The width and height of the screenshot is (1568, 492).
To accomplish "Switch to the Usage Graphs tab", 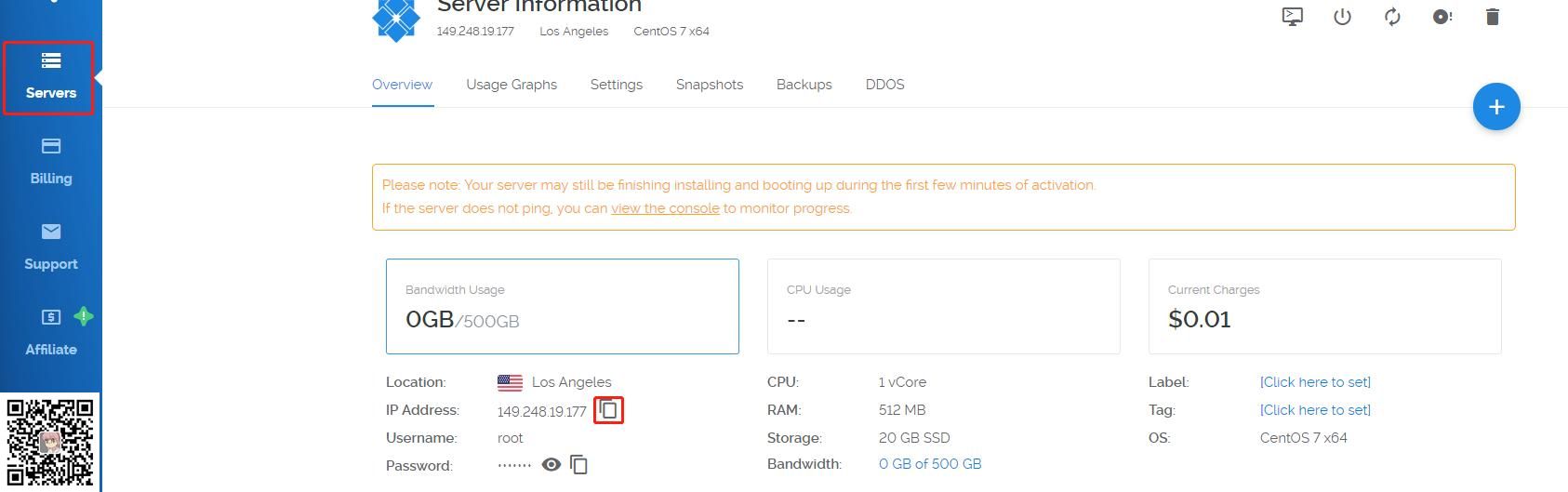I will coord(512,85).
